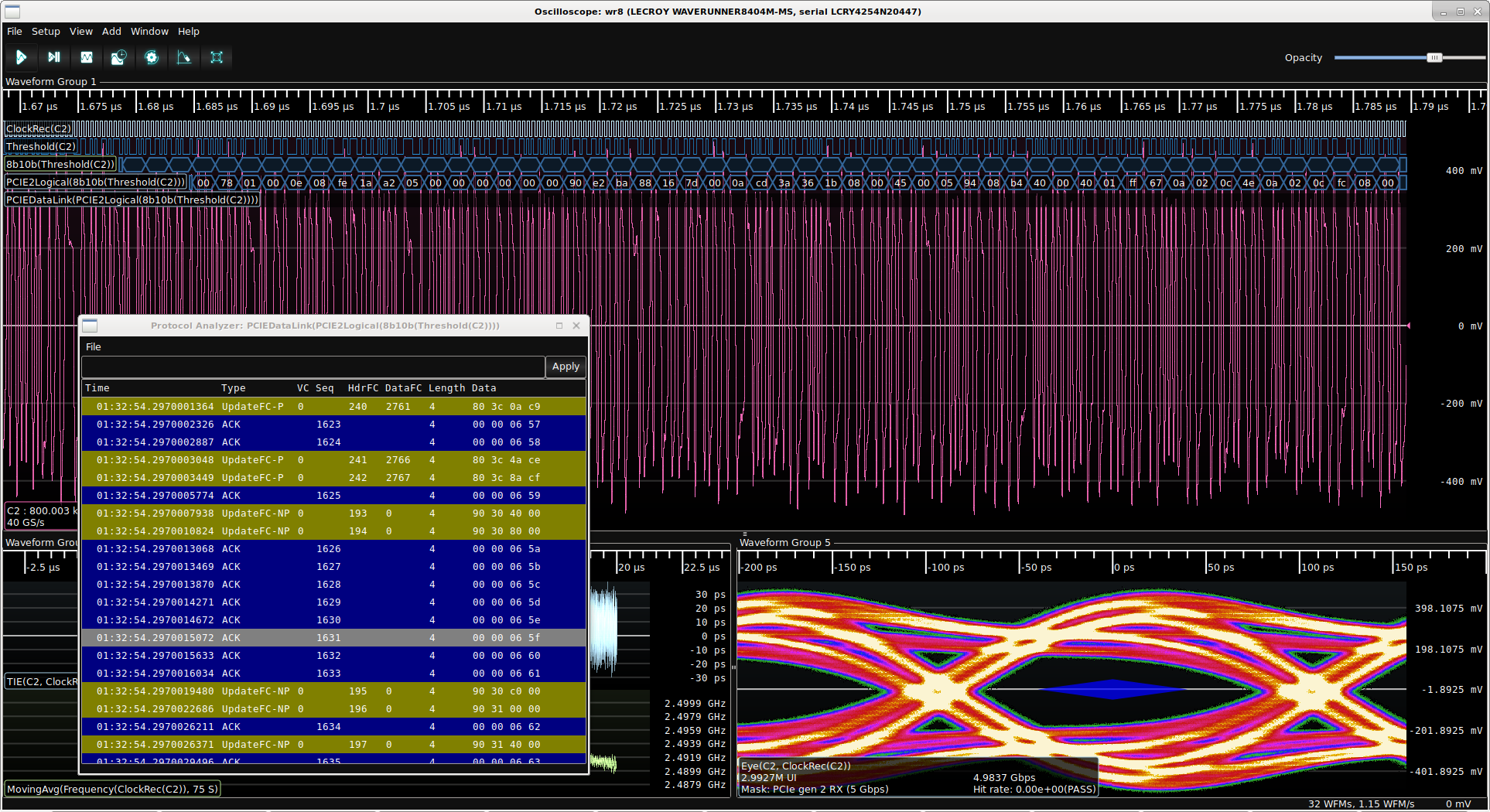Click the Length column header
The image size is (1490, 812).
[x=447, y=388]
